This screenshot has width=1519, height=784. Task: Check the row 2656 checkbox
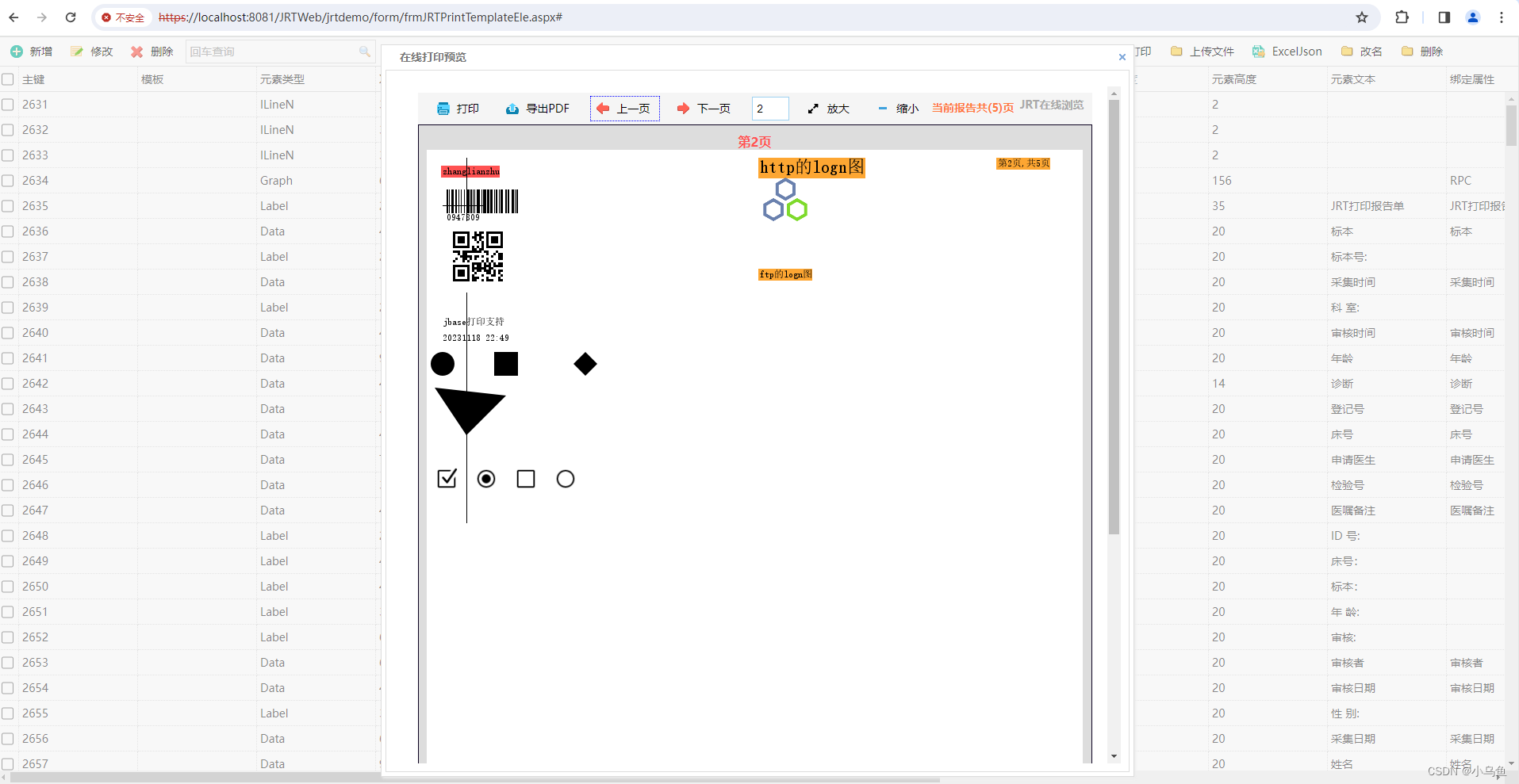point(8,739)
